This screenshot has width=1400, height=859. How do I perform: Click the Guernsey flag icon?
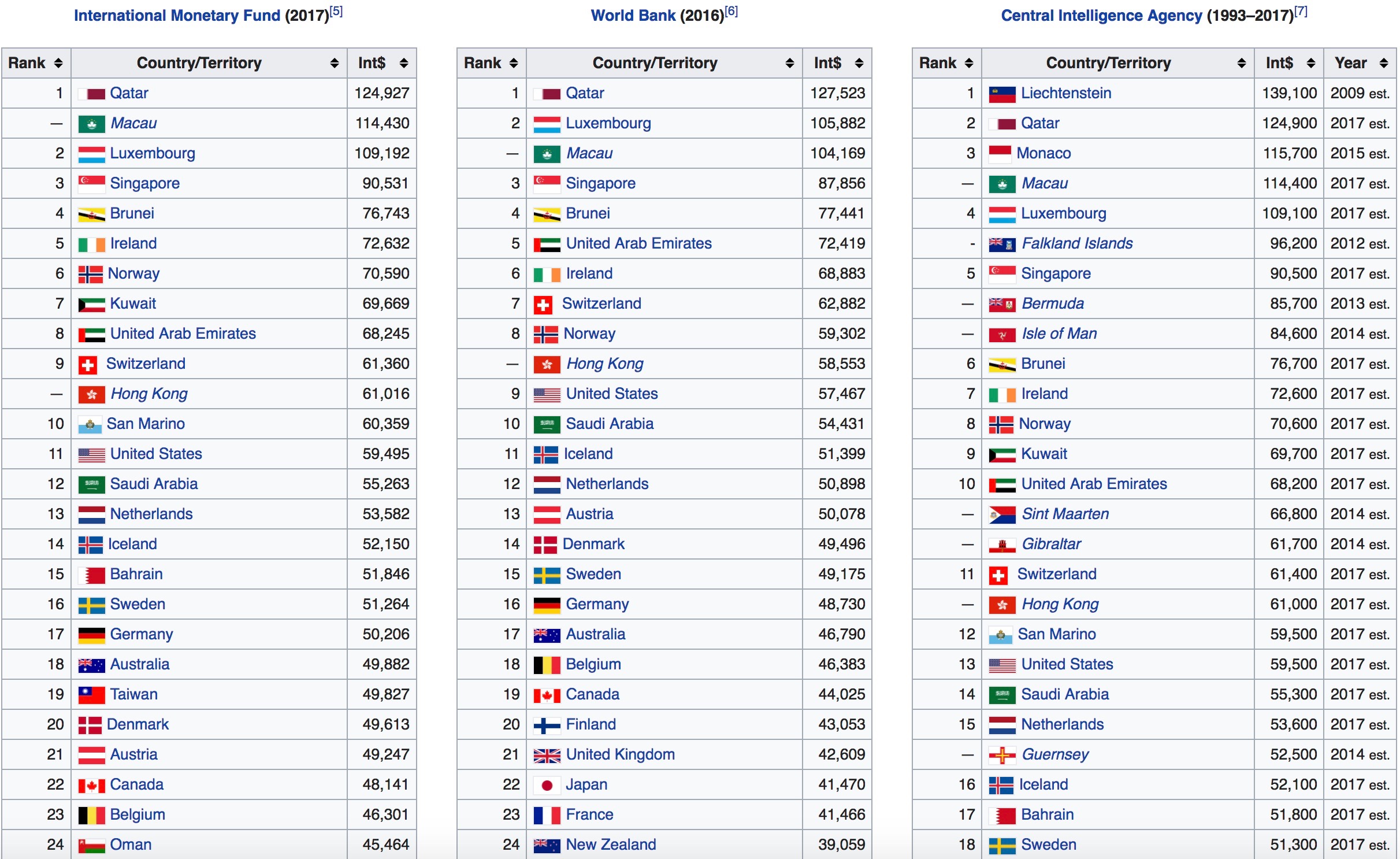pos(1002,756)
